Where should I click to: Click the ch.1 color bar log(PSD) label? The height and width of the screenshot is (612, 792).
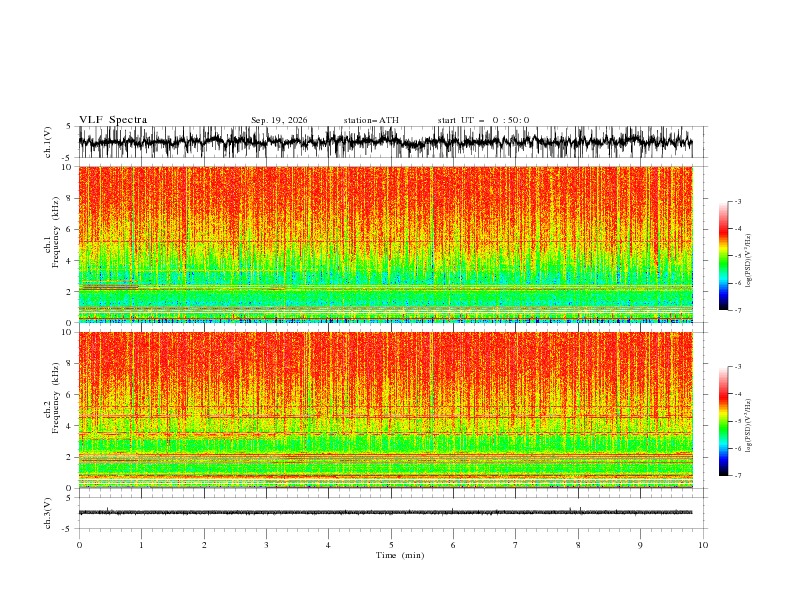[x=749, y=261]
